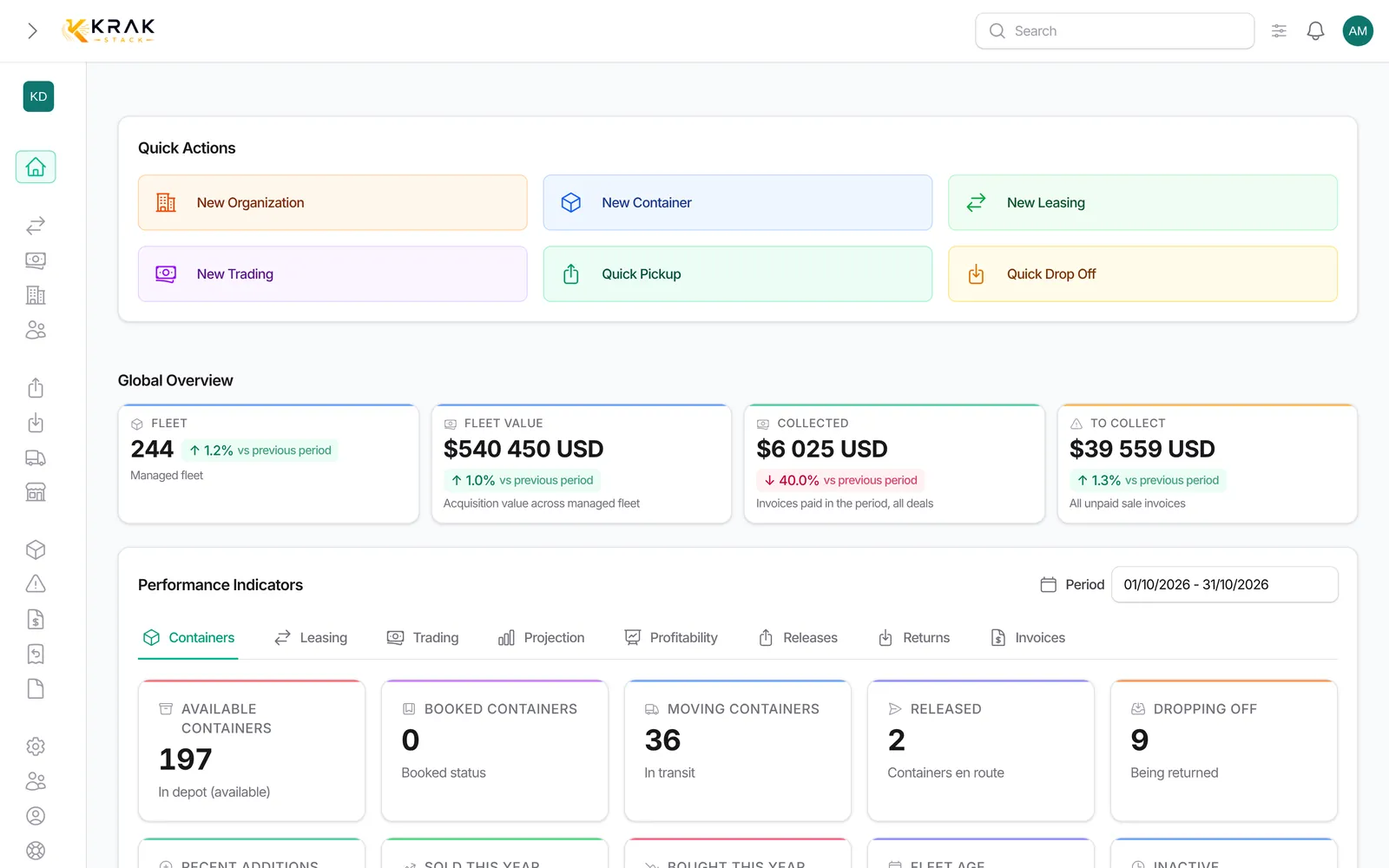Open notifications bell
This screenshot has width=1389, height=868.
point(1315,31)
